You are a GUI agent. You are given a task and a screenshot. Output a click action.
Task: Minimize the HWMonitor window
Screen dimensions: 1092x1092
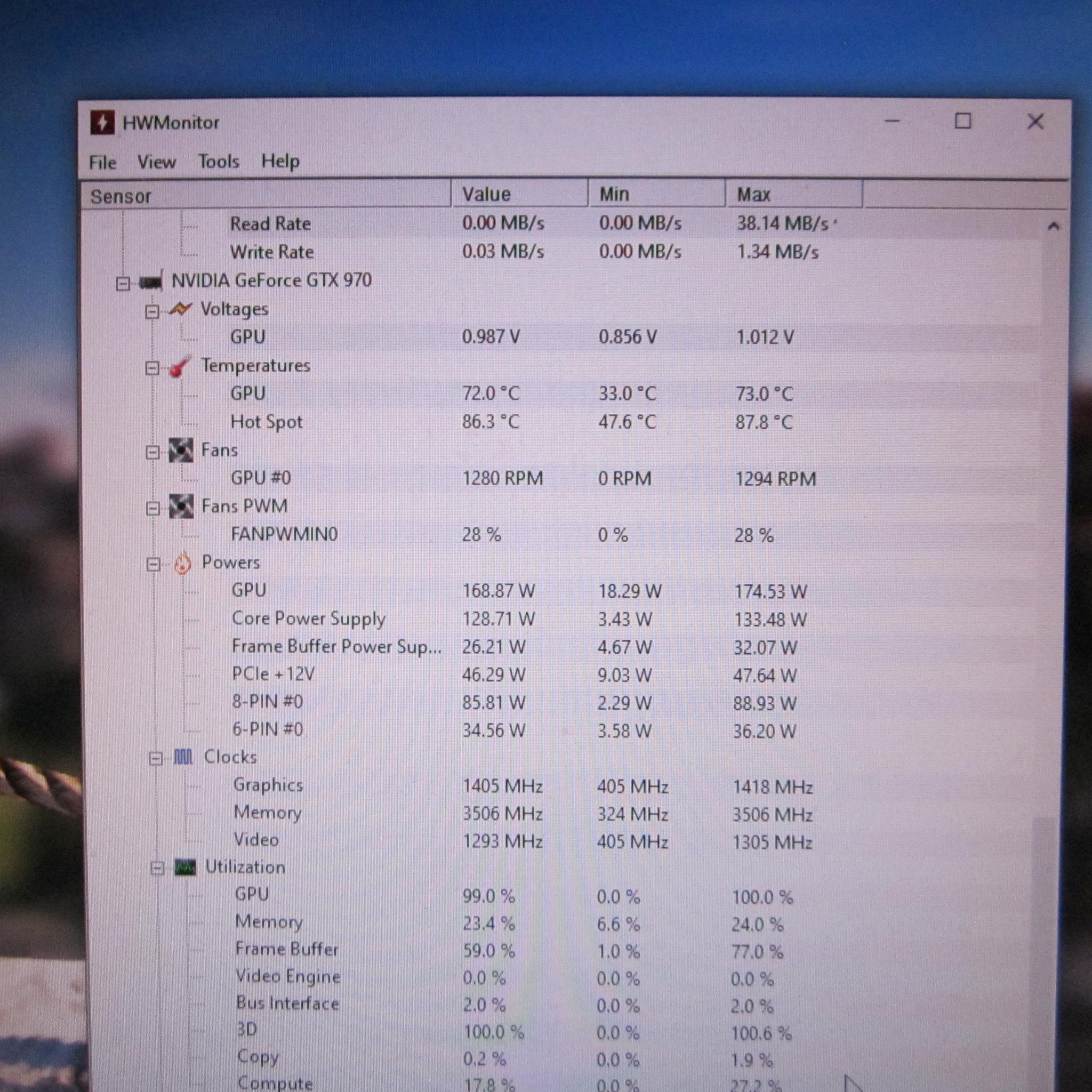point(893,121)
